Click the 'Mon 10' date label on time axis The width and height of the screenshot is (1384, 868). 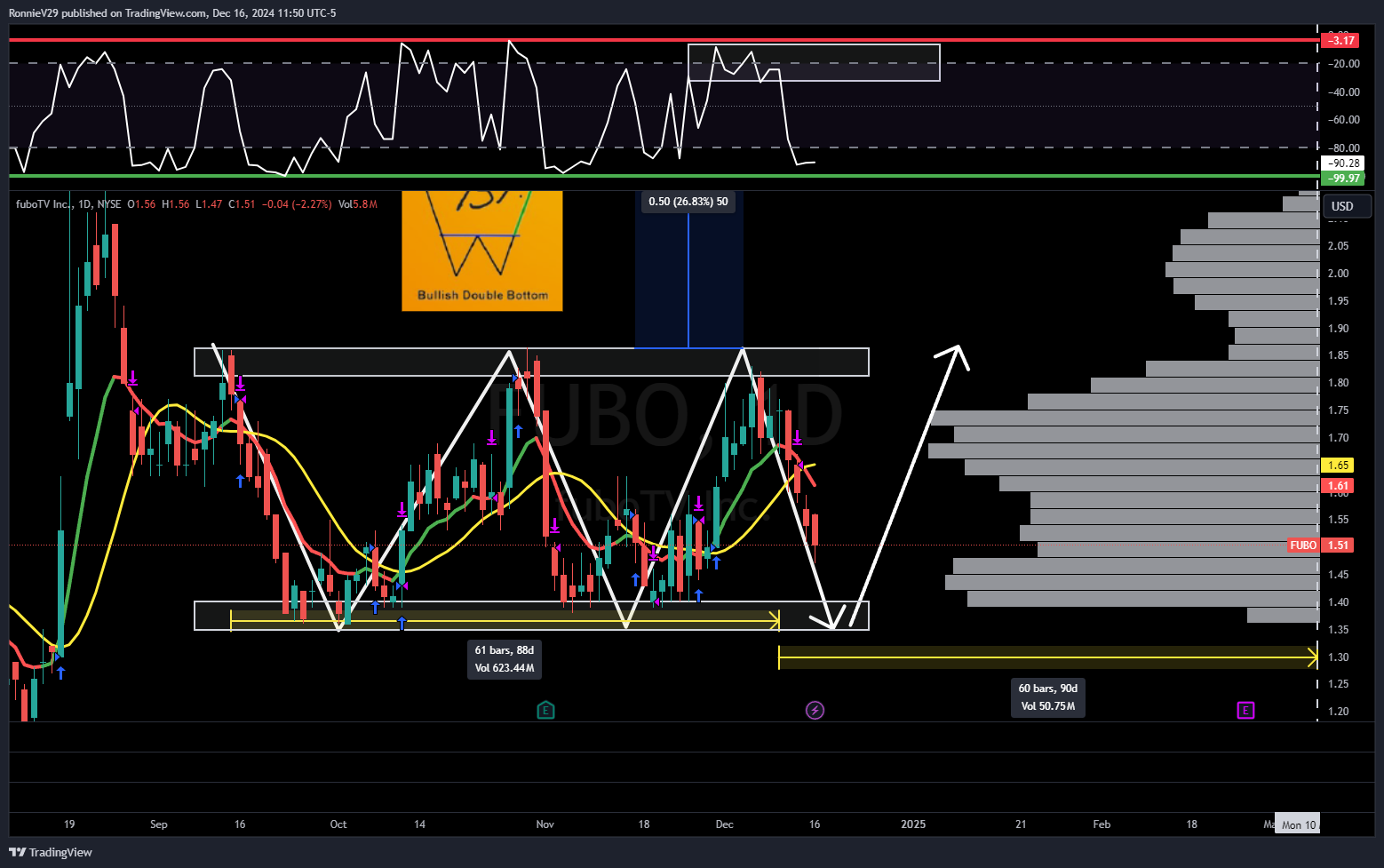coord(1298,824)
